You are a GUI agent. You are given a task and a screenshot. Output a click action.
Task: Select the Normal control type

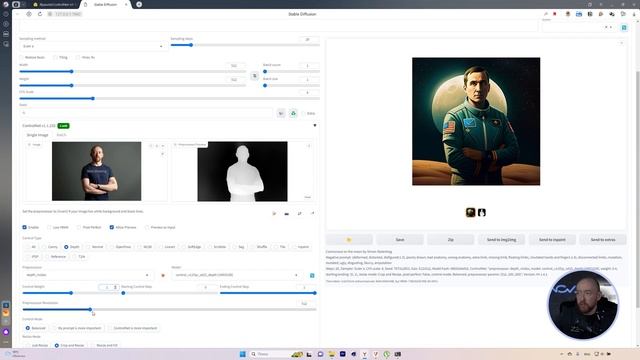click(95, 247)
